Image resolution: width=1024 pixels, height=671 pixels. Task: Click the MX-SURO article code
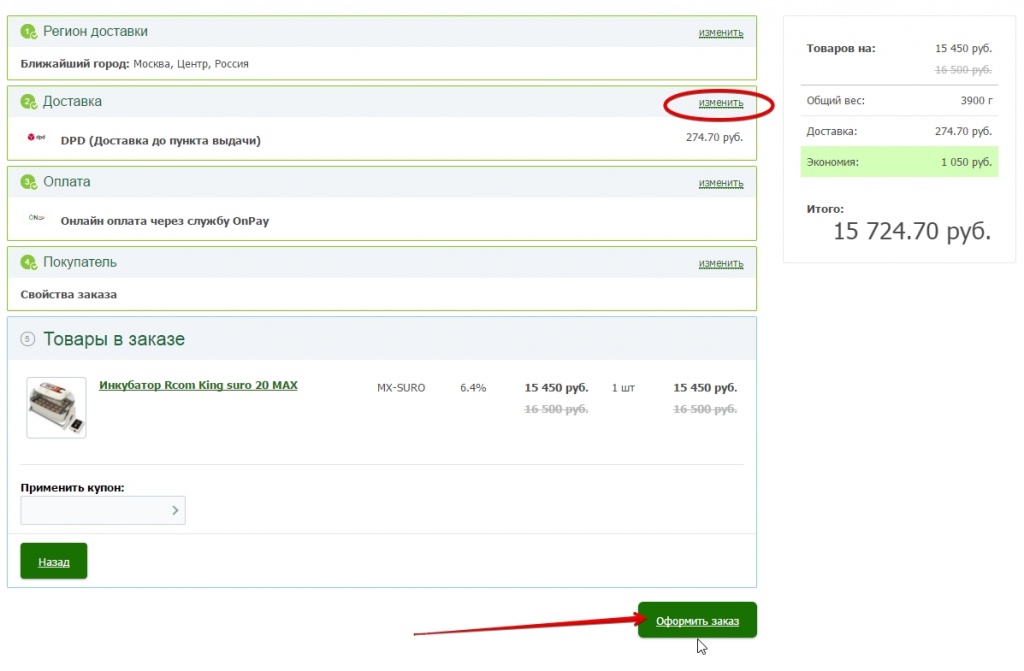[401, 388]
